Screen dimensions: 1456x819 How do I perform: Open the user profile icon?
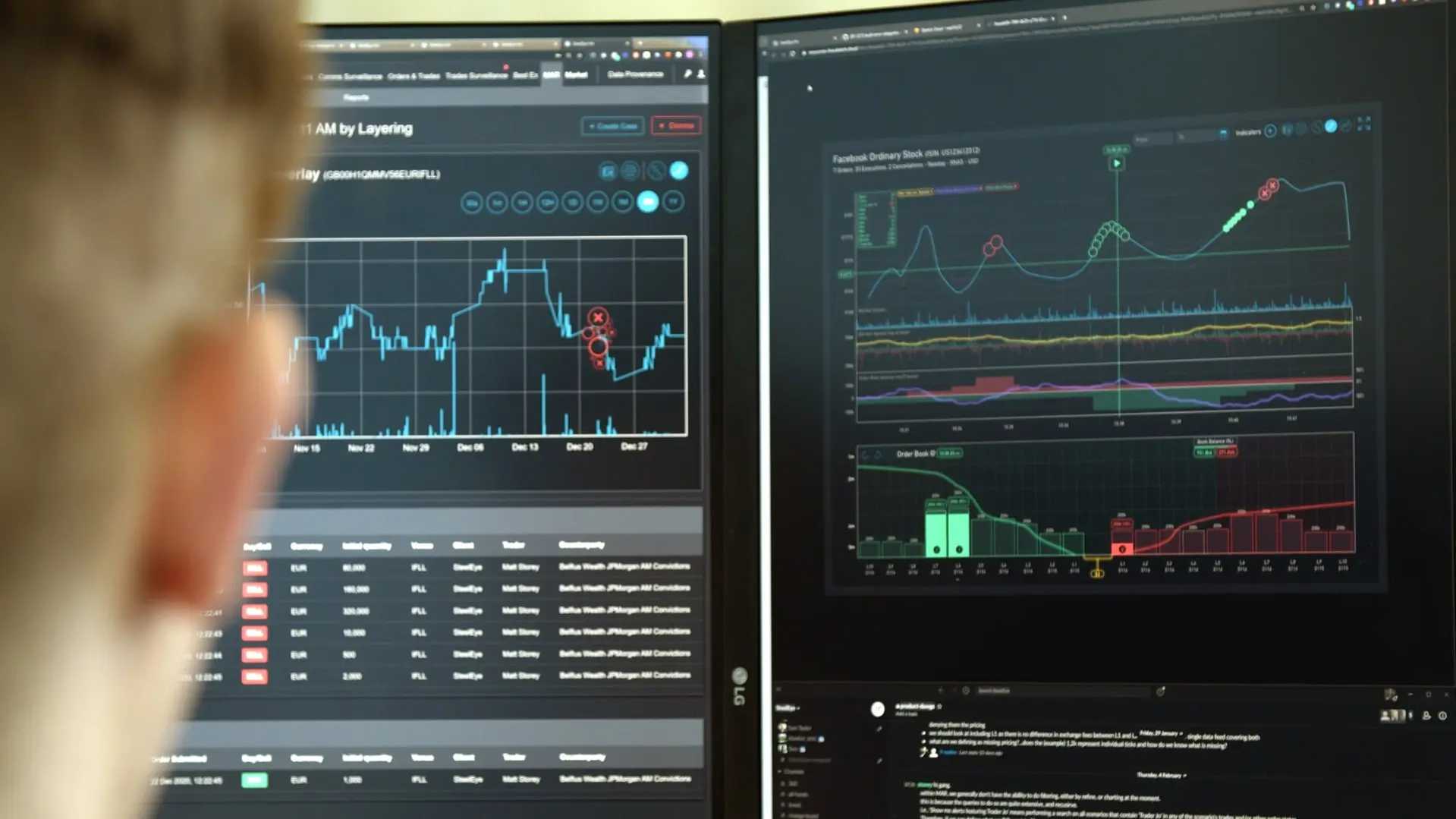[x=701, y=74]
